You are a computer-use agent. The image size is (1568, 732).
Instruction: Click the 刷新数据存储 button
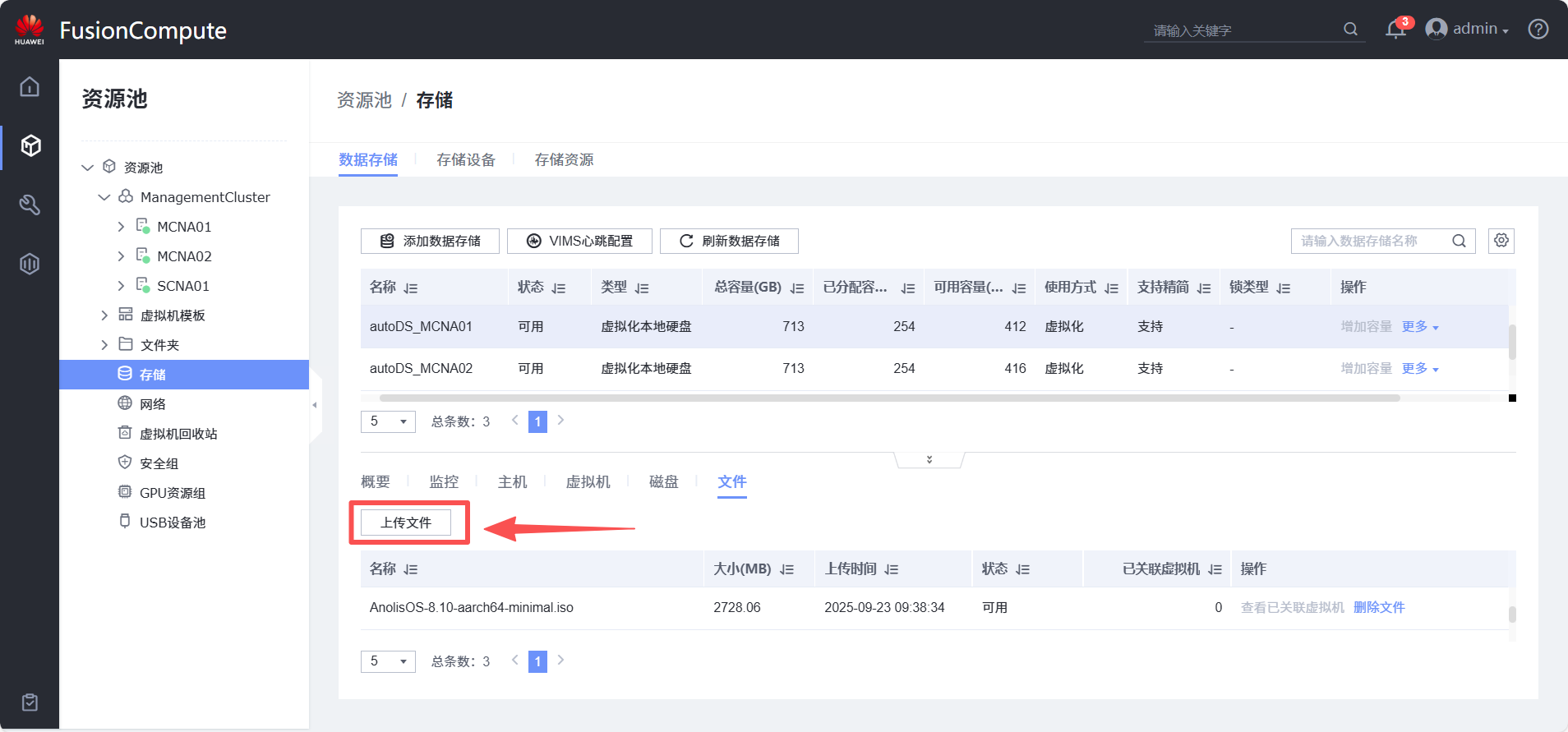click(x=729, y=241)
